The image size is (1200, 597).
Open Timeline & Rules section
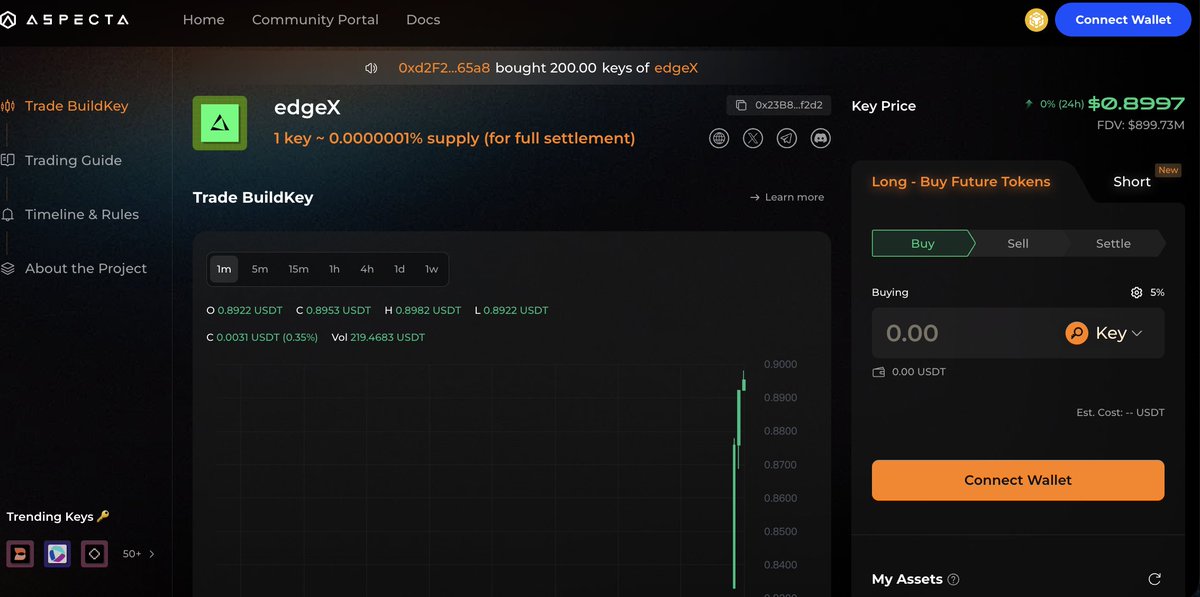[82, 214]
